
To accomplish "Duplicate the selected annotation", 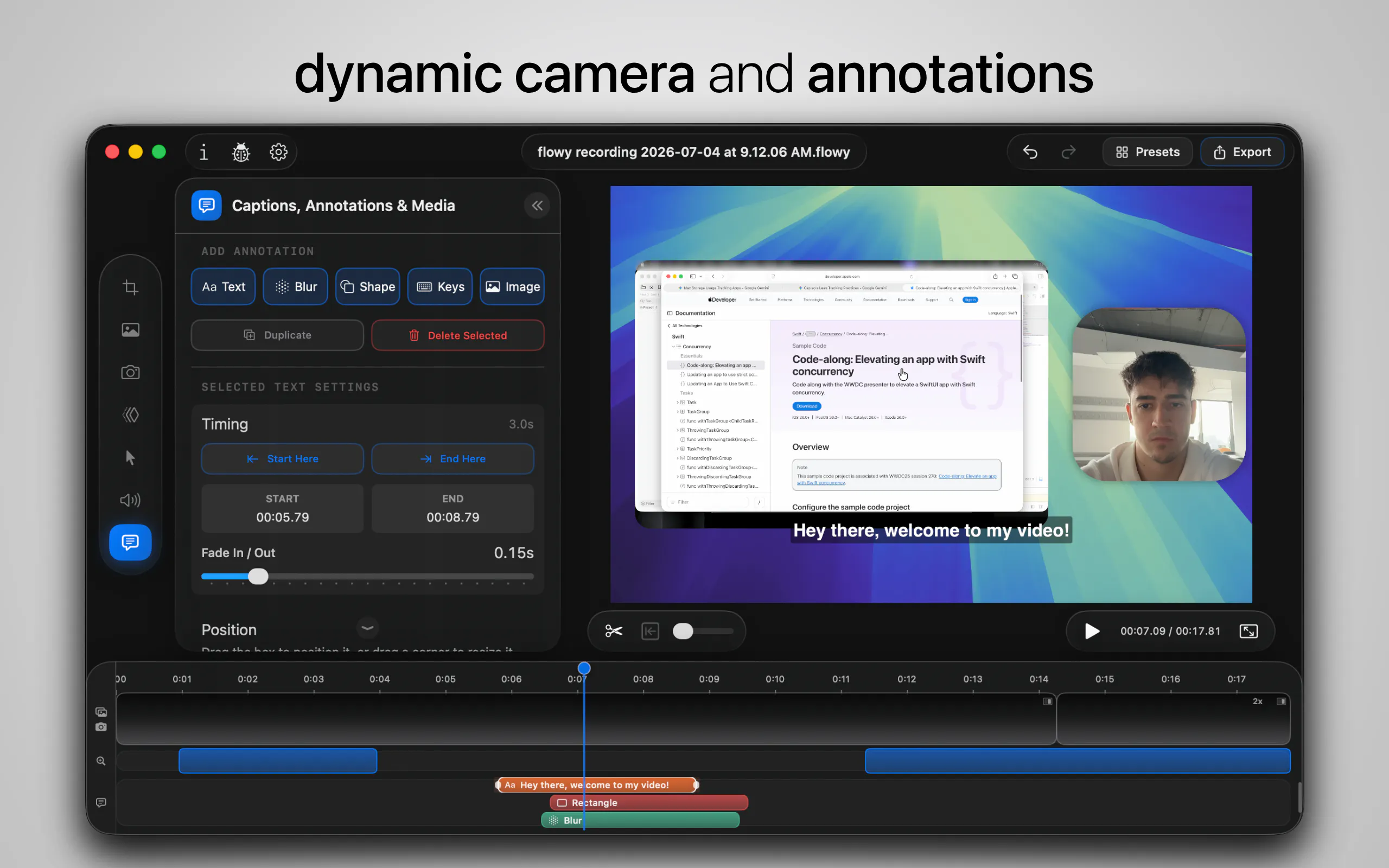I will [277, 335].
